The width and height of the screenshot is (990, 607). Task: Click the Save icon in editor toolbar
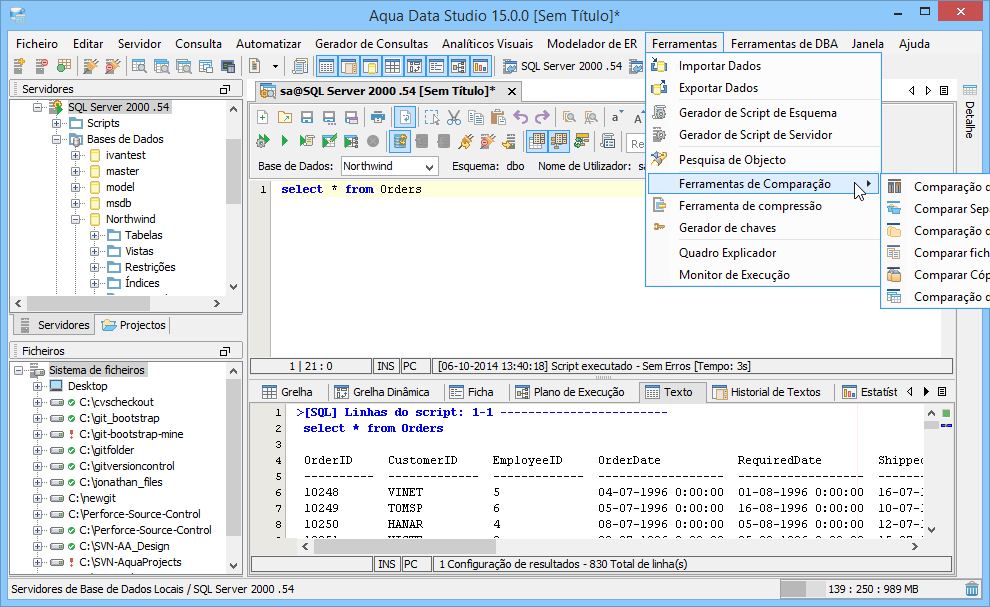(x=307, y=117)
